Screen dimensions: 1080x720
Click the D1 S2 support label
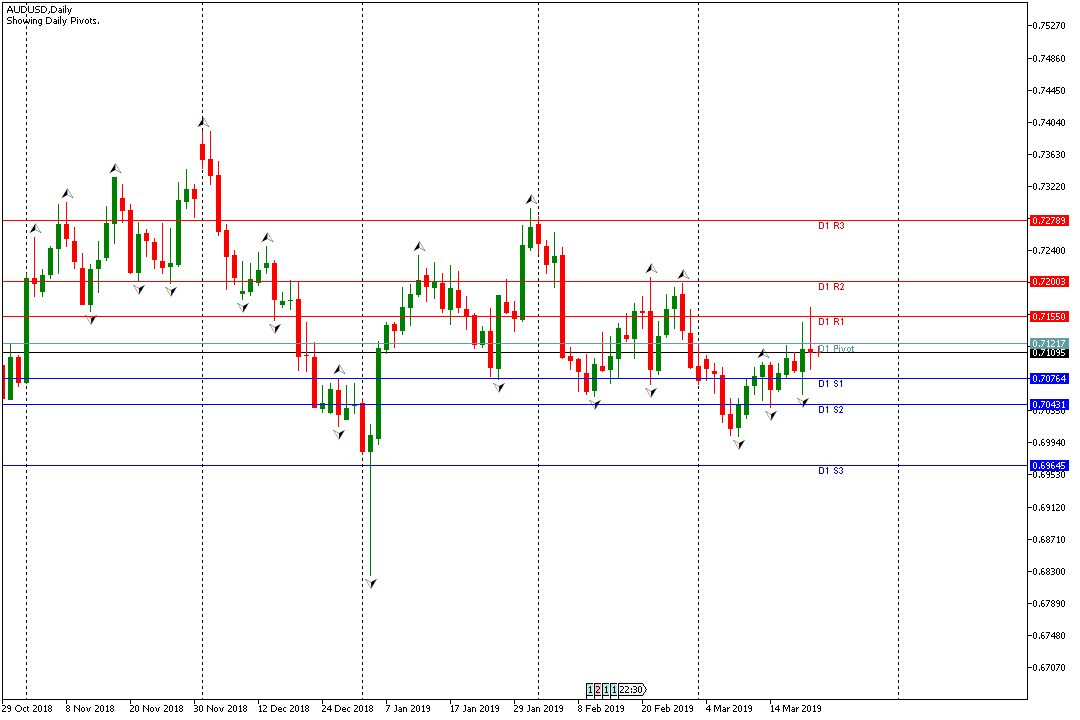[x=831, y=410]
